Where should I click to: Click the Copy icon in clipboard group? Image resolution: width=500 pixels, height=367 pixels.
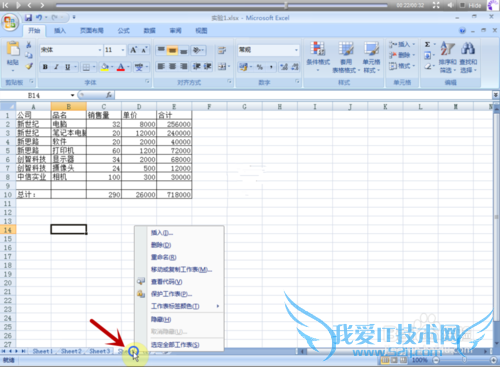(x=29, y=55)
